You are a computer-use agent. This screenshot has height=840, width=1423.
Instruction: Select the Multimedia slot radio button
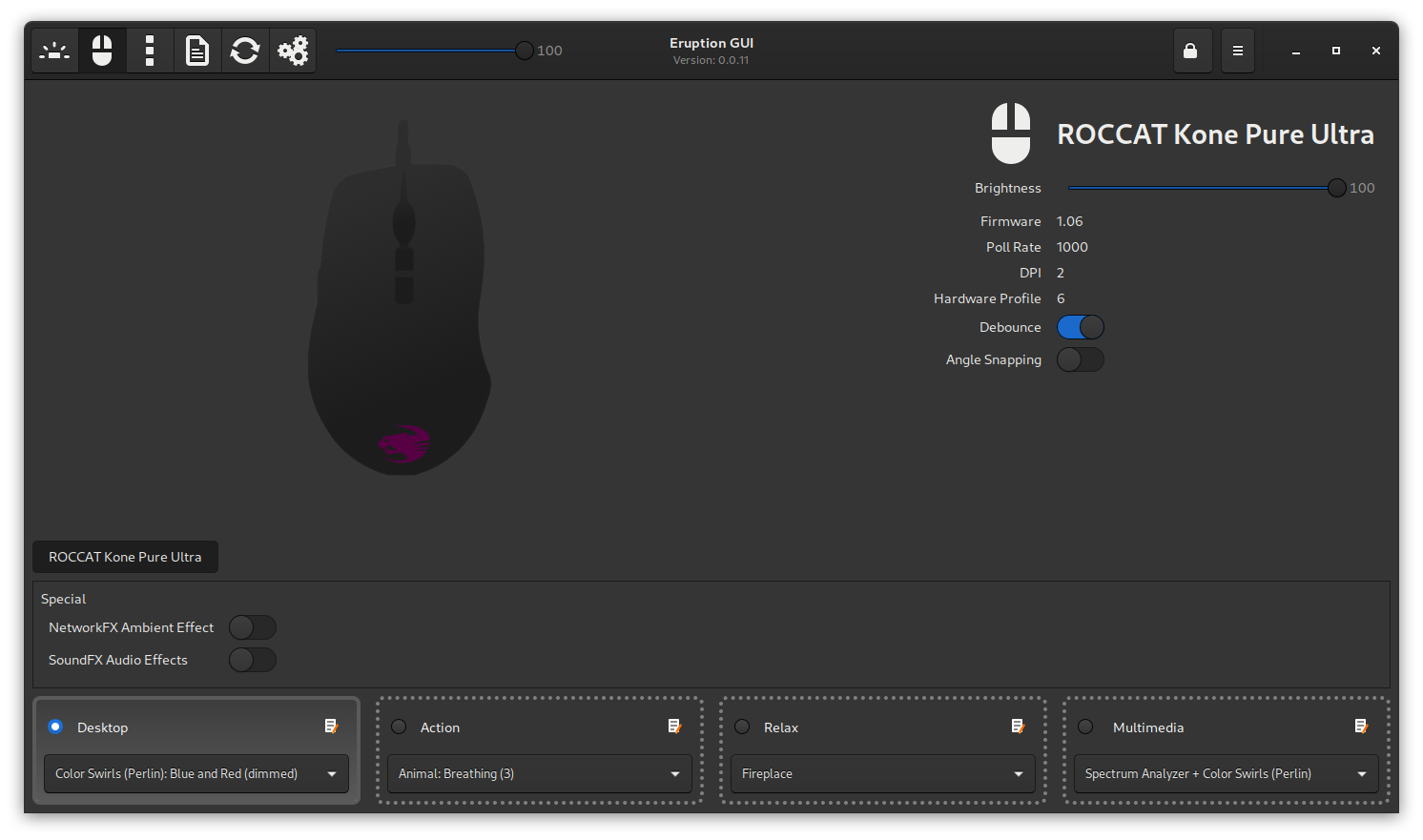coord(1085,727)
